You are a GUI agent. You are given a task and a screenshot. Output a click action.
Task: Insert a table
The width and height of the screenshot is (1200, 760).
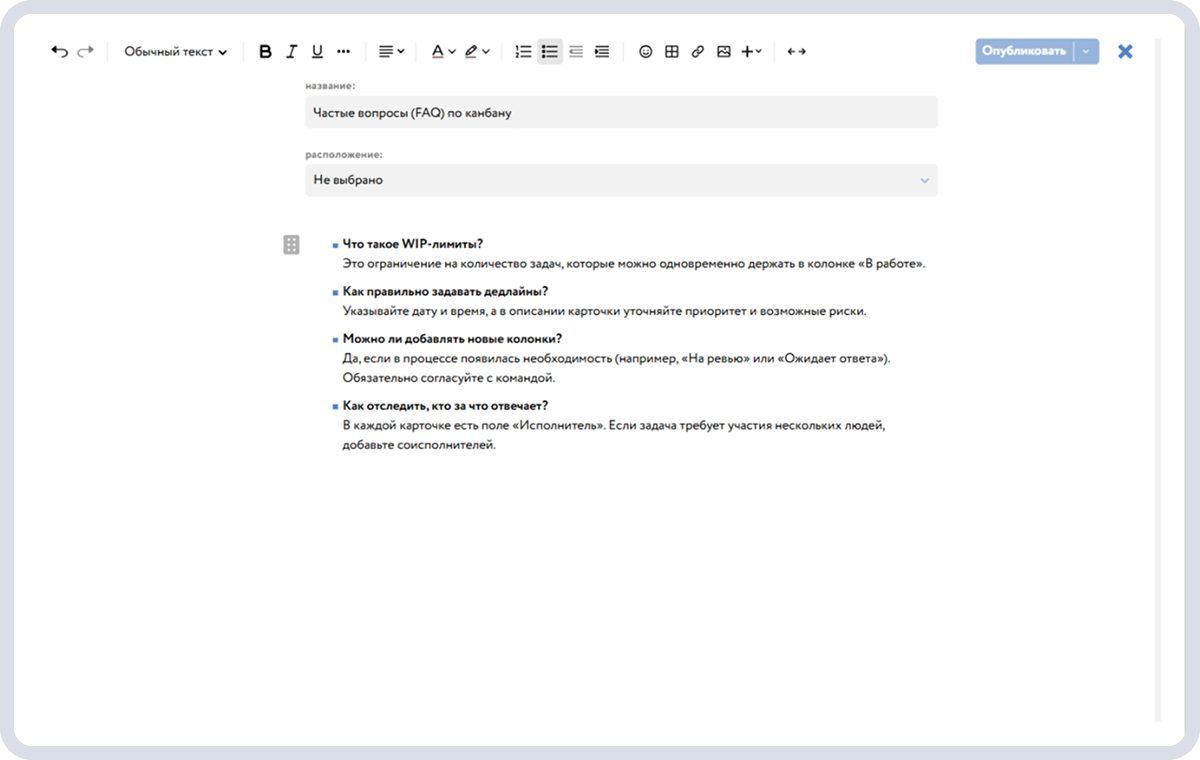coord(672,52)
